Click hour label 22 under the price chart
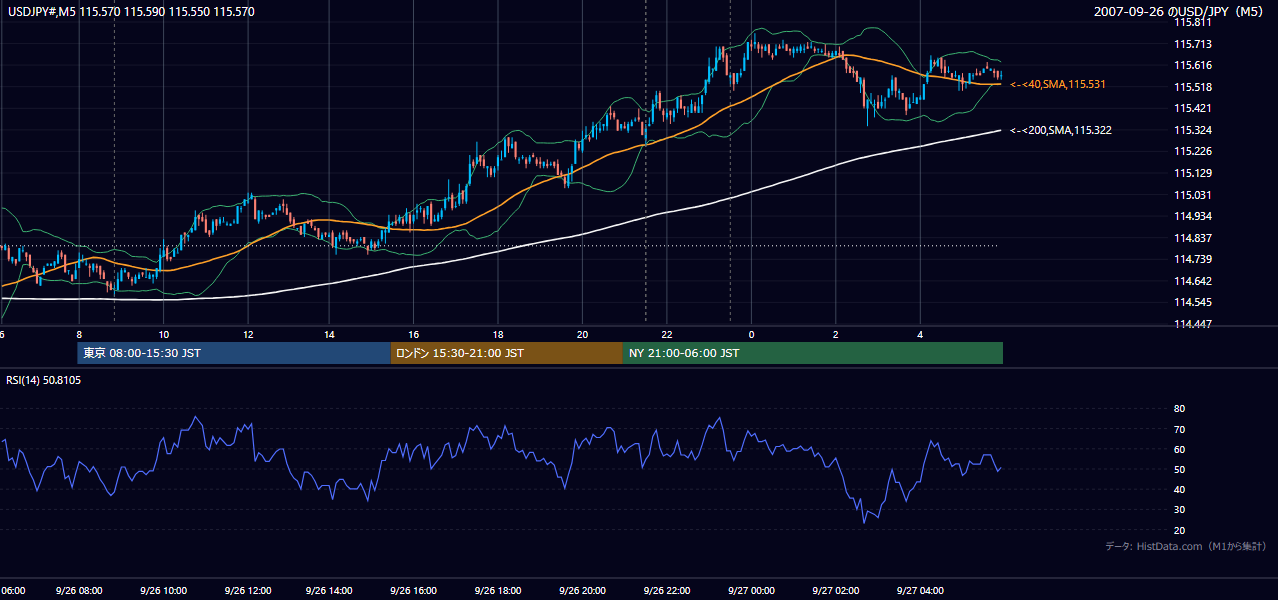This screenshot has height=600, width=1278. click(x=666, y=334)
